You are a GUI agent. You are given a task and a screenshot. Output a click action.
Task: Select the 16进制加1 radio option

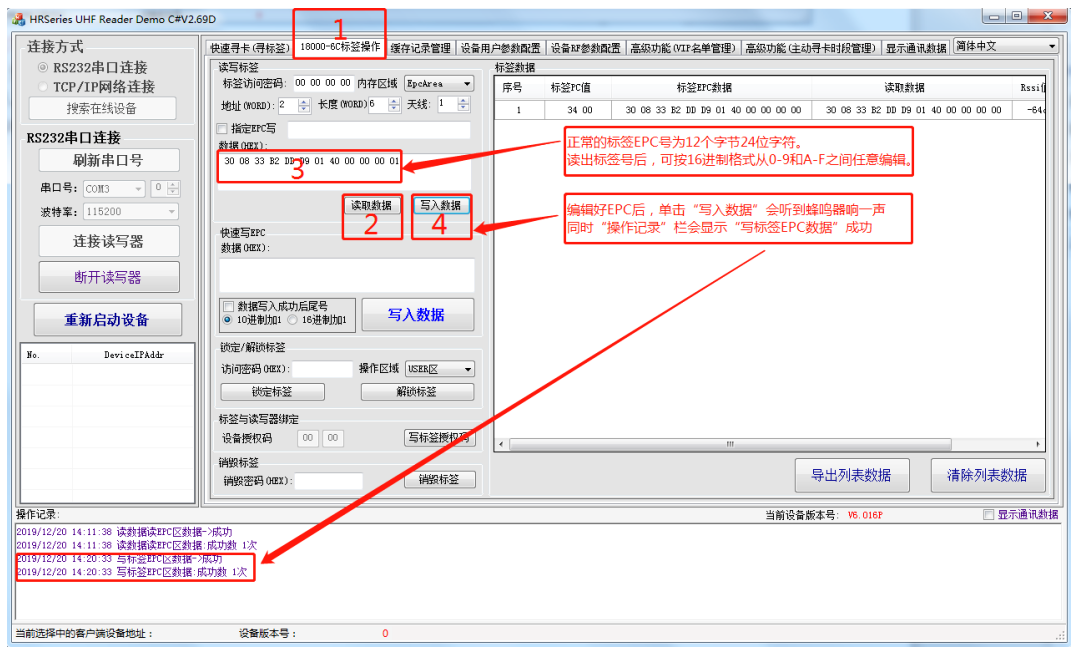point(292,320)
